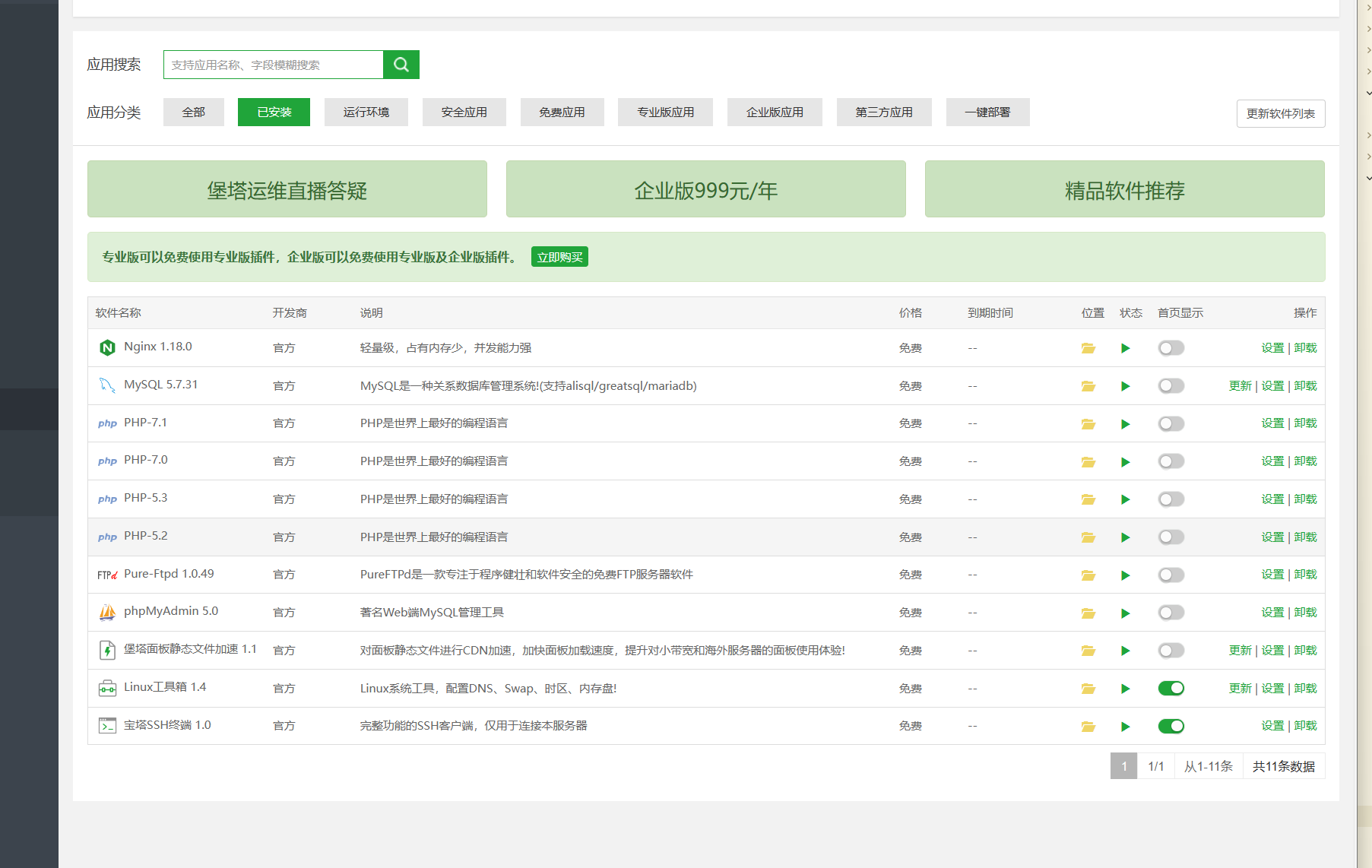The height and width of the screenshot is (868, 1372).
Task: Click 更新 link for Linux工具箱 1.4
Action: [x=1241, y=689]
